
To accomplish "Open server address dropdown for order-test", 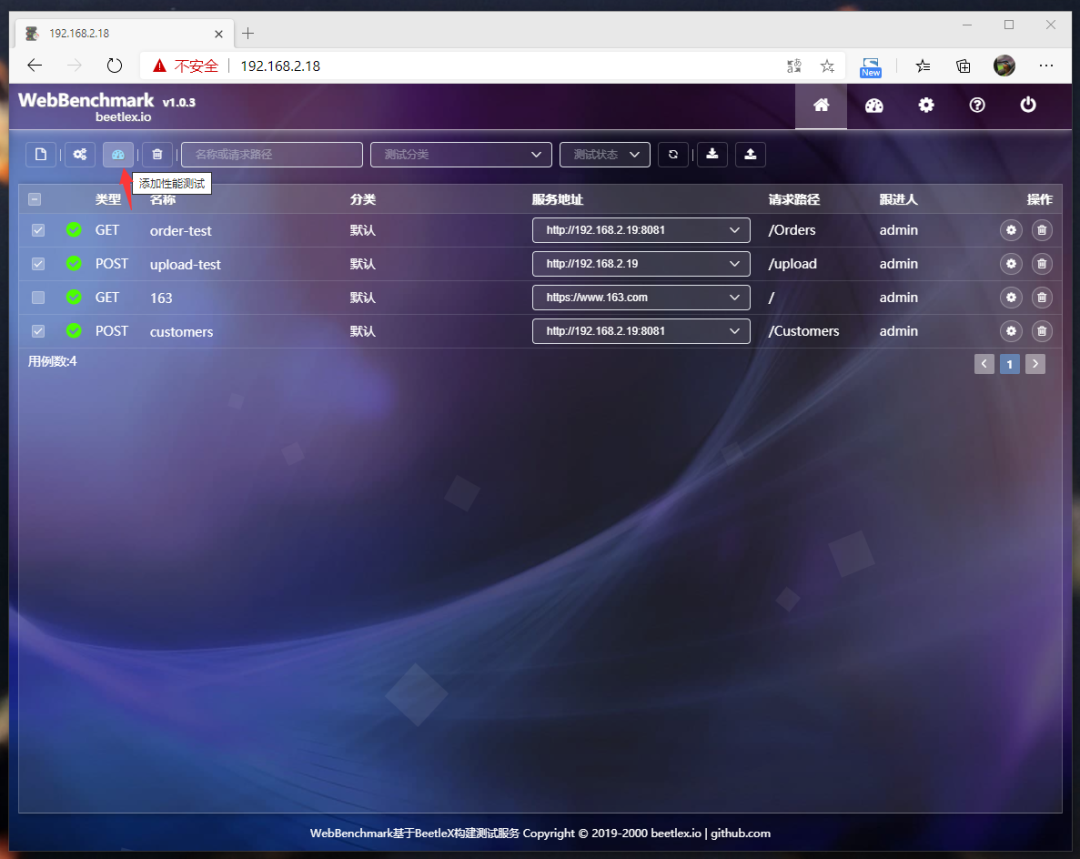I will coord(641,230).
